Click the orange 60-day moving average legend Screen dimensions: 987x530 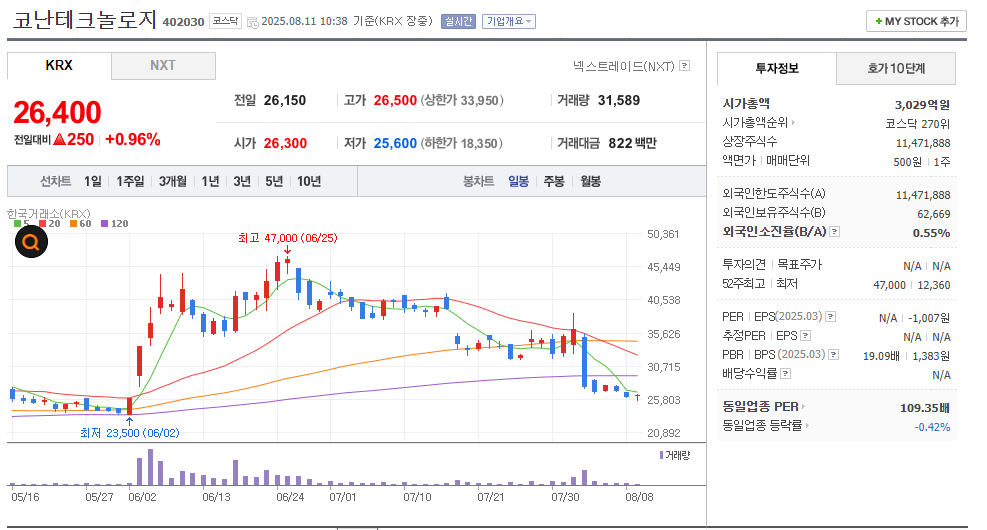point(81,223)
